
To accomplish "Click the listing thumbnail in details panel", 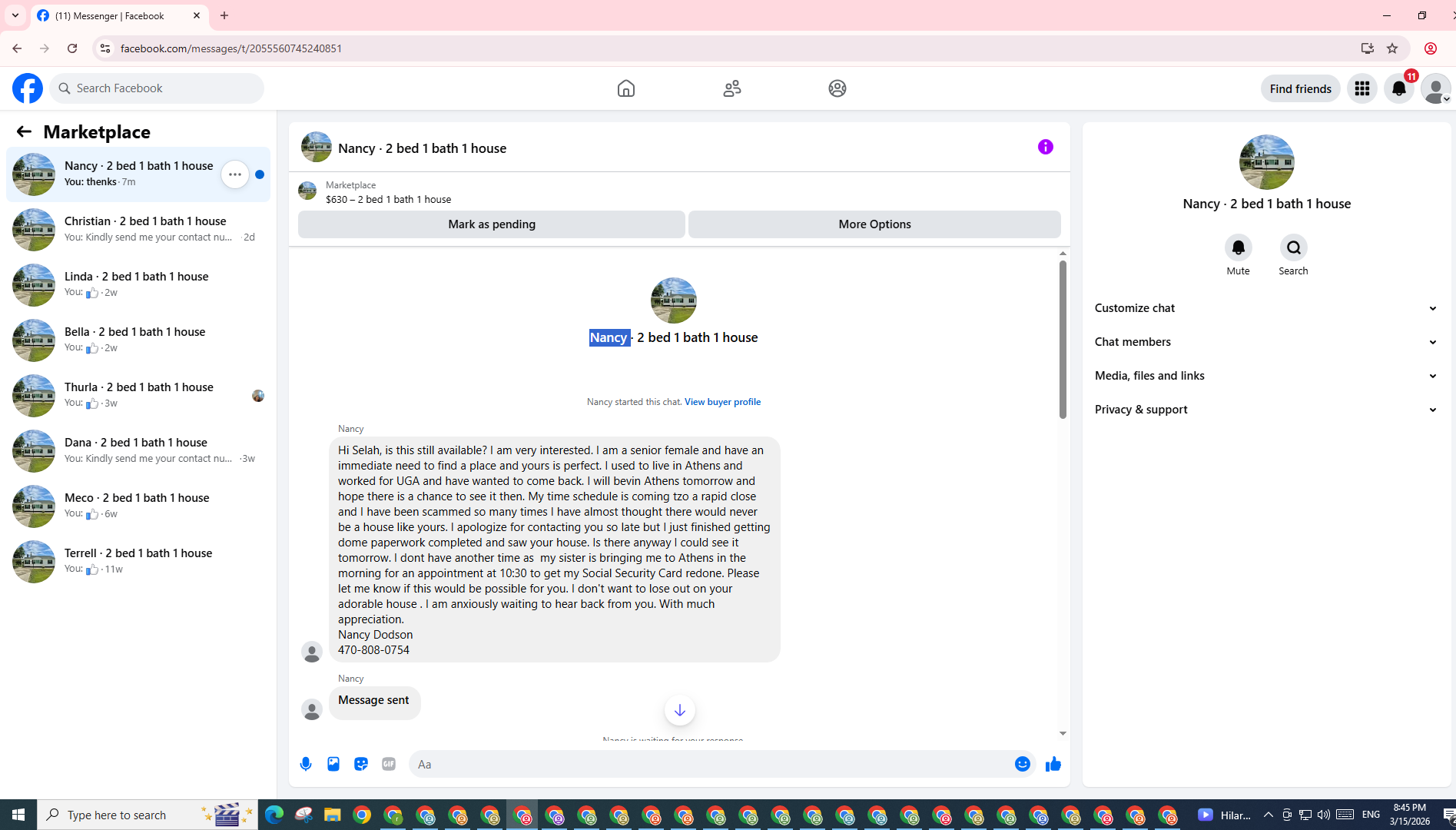I will coord(1267,162).
